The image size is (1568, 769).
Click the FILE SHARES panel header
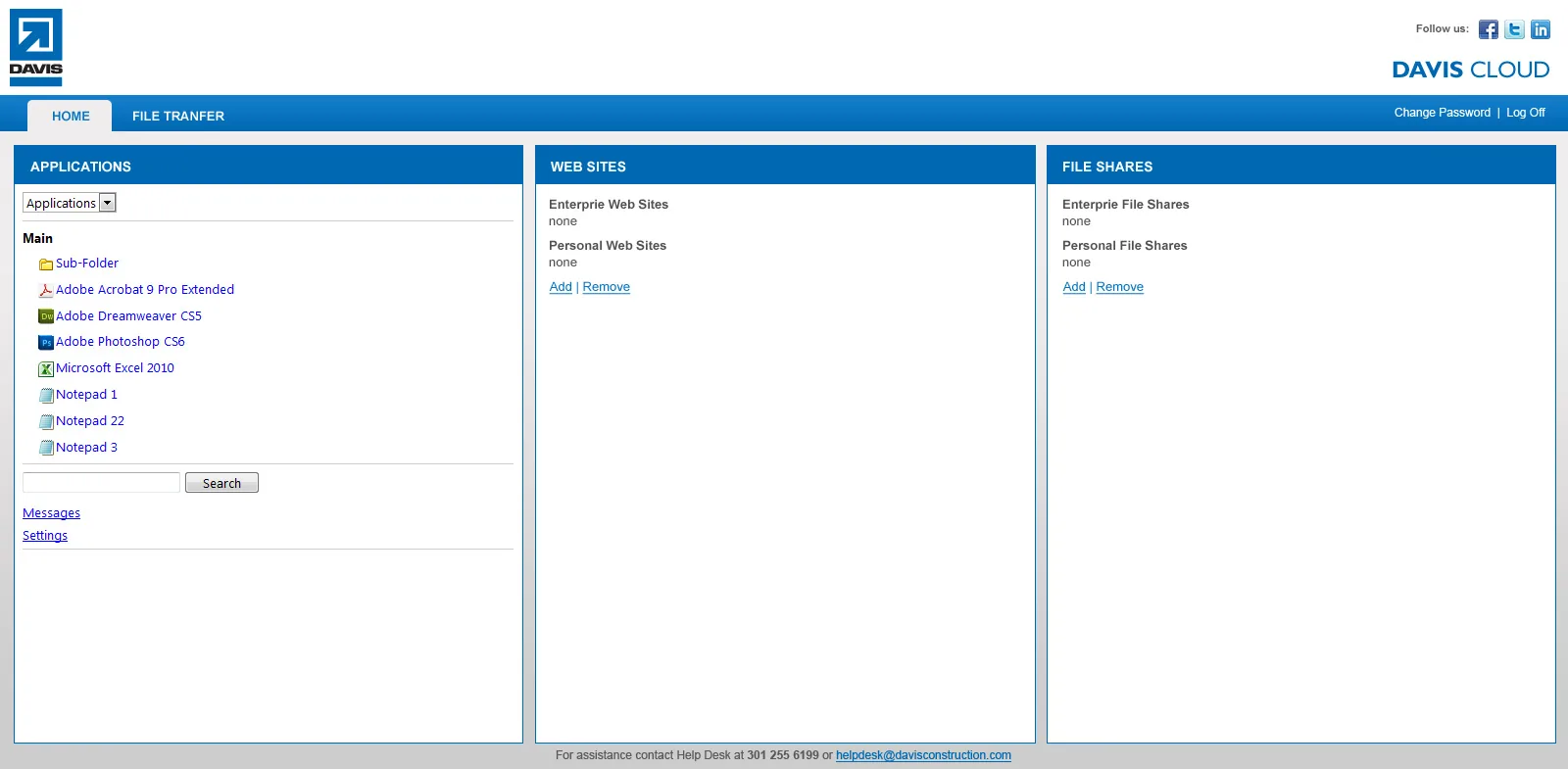(x=1301, y=166)
